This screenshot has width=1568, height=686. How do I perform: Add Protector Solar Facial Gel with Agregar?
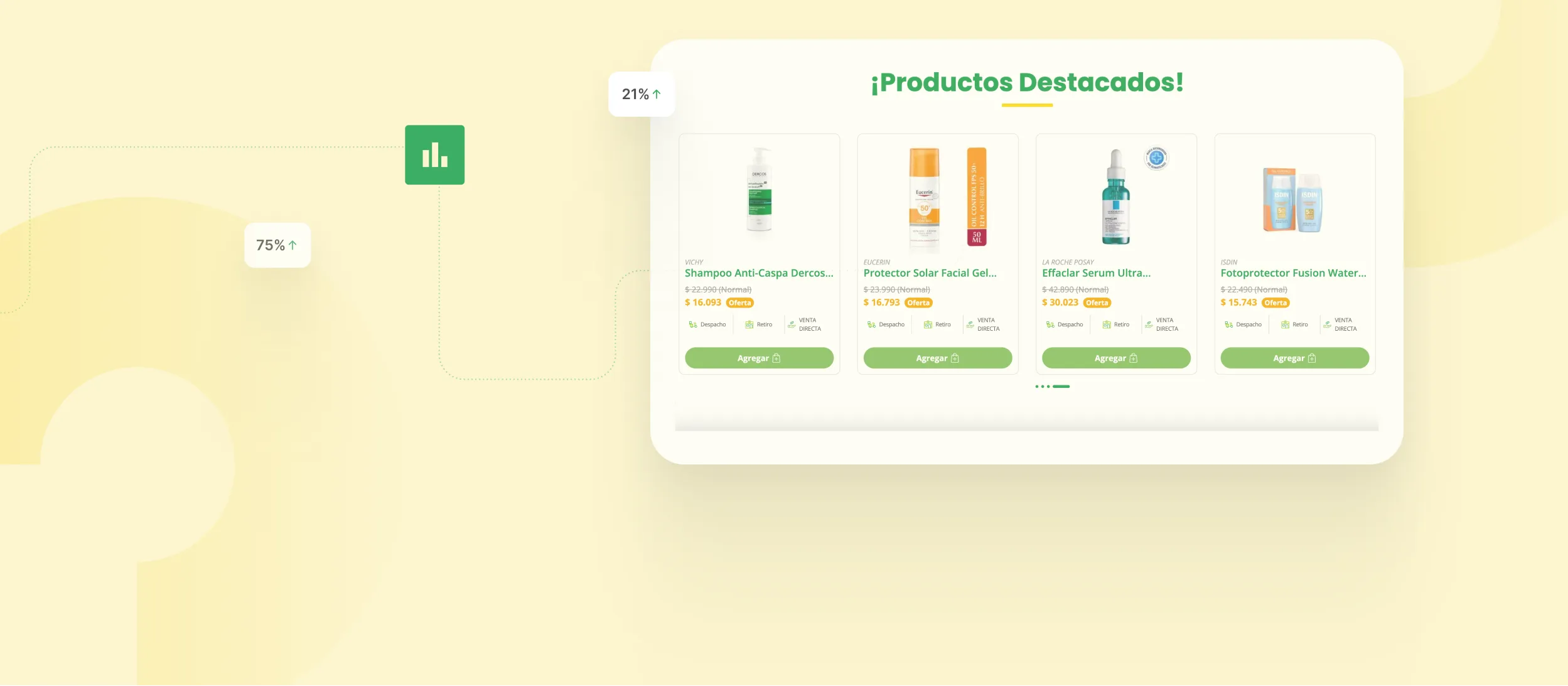pyautogui.click(x=937, y=358)
